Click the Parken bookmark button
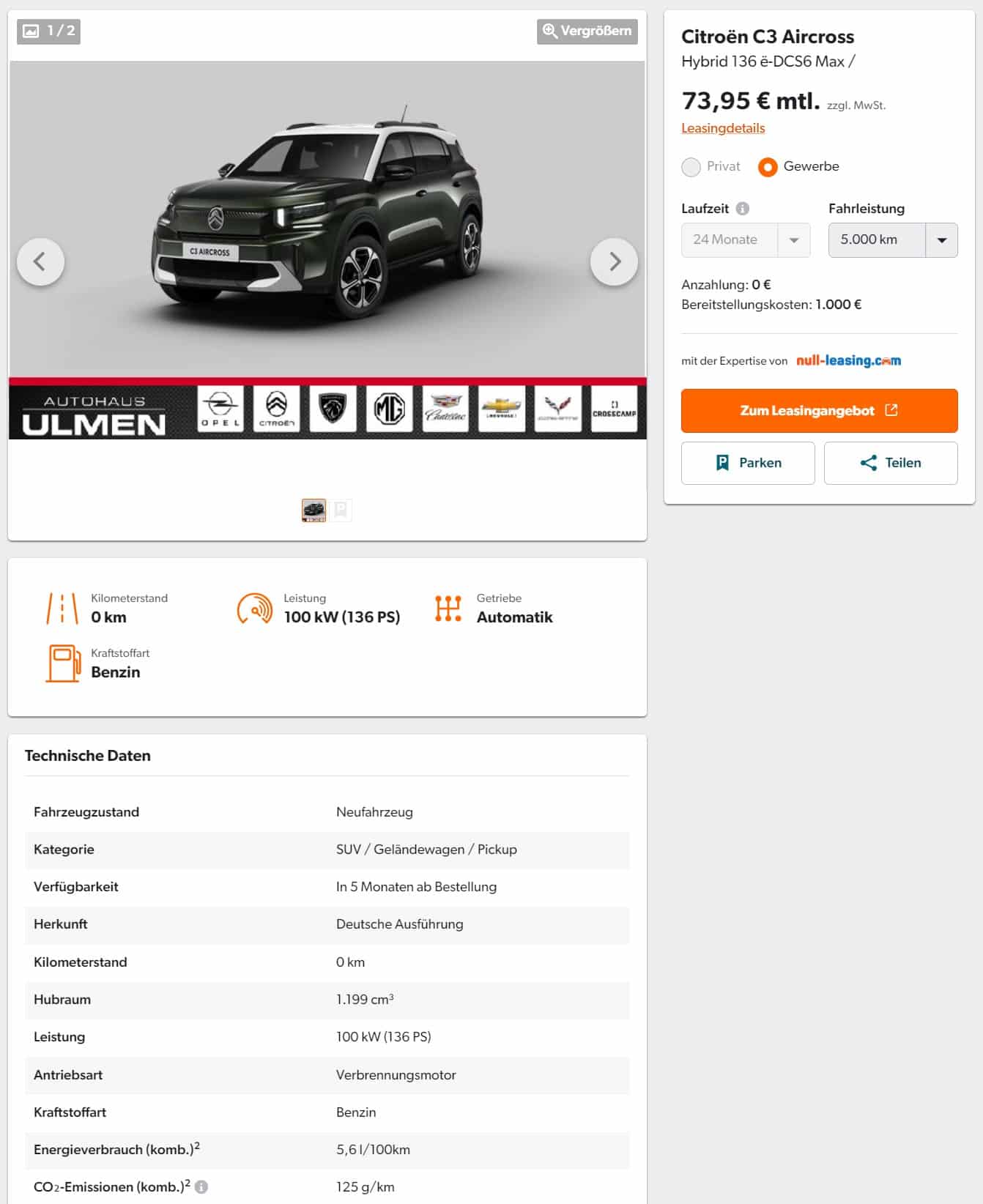 (x=748, y=463)
